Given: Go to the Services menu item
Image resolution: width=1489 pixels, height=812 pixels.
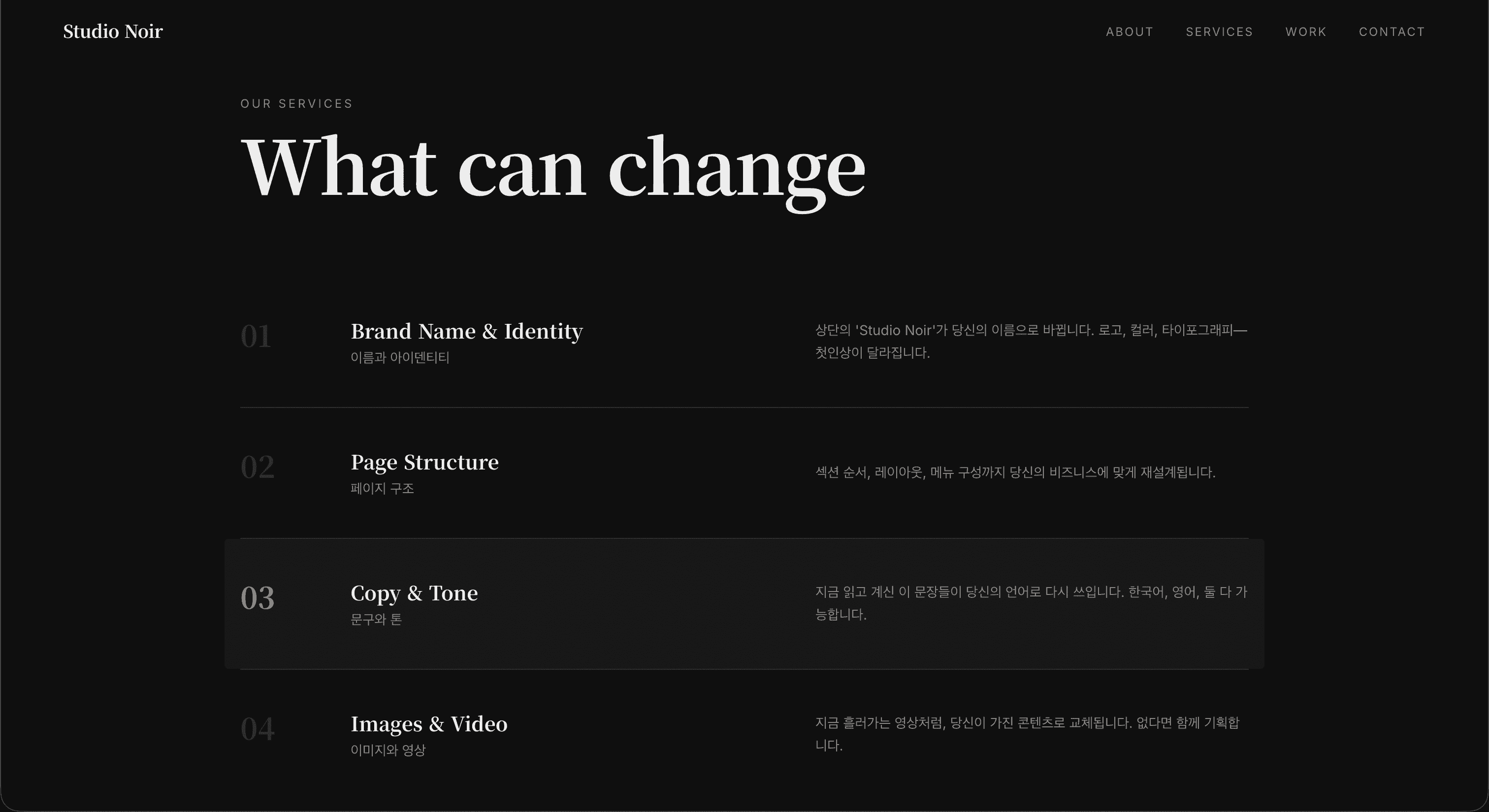Looking at the screenshot, I should [1219, 32].
